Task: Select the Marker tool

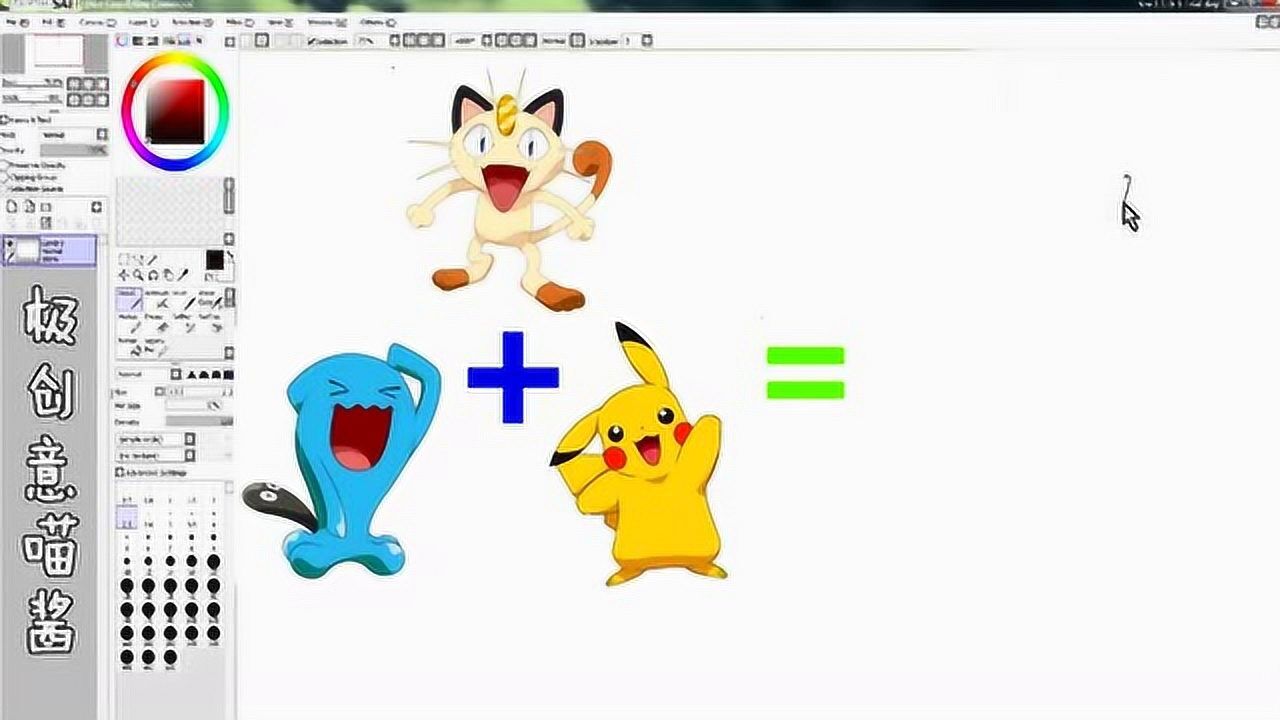Action: (129, 323)
